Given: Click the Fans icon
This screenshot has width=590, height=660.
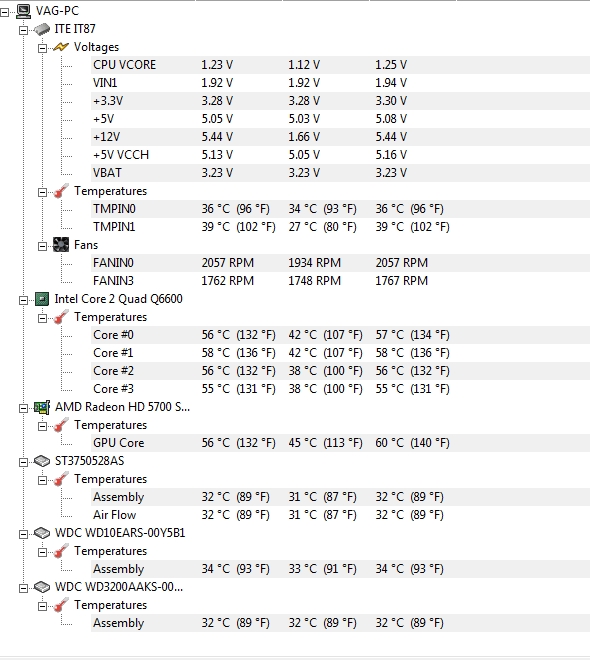Looking at the screenshot, I should 61,245.
